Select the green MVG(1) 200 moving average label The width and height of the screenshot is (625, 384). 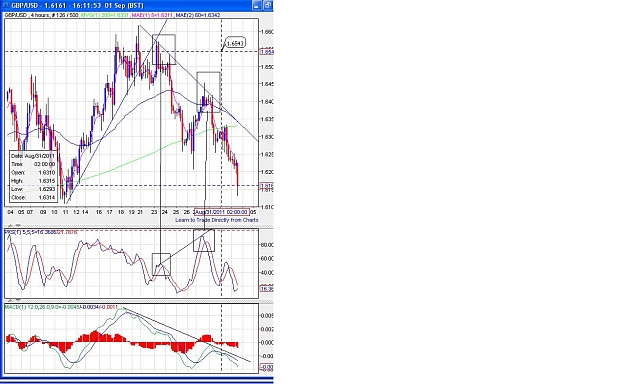[104, 15]
